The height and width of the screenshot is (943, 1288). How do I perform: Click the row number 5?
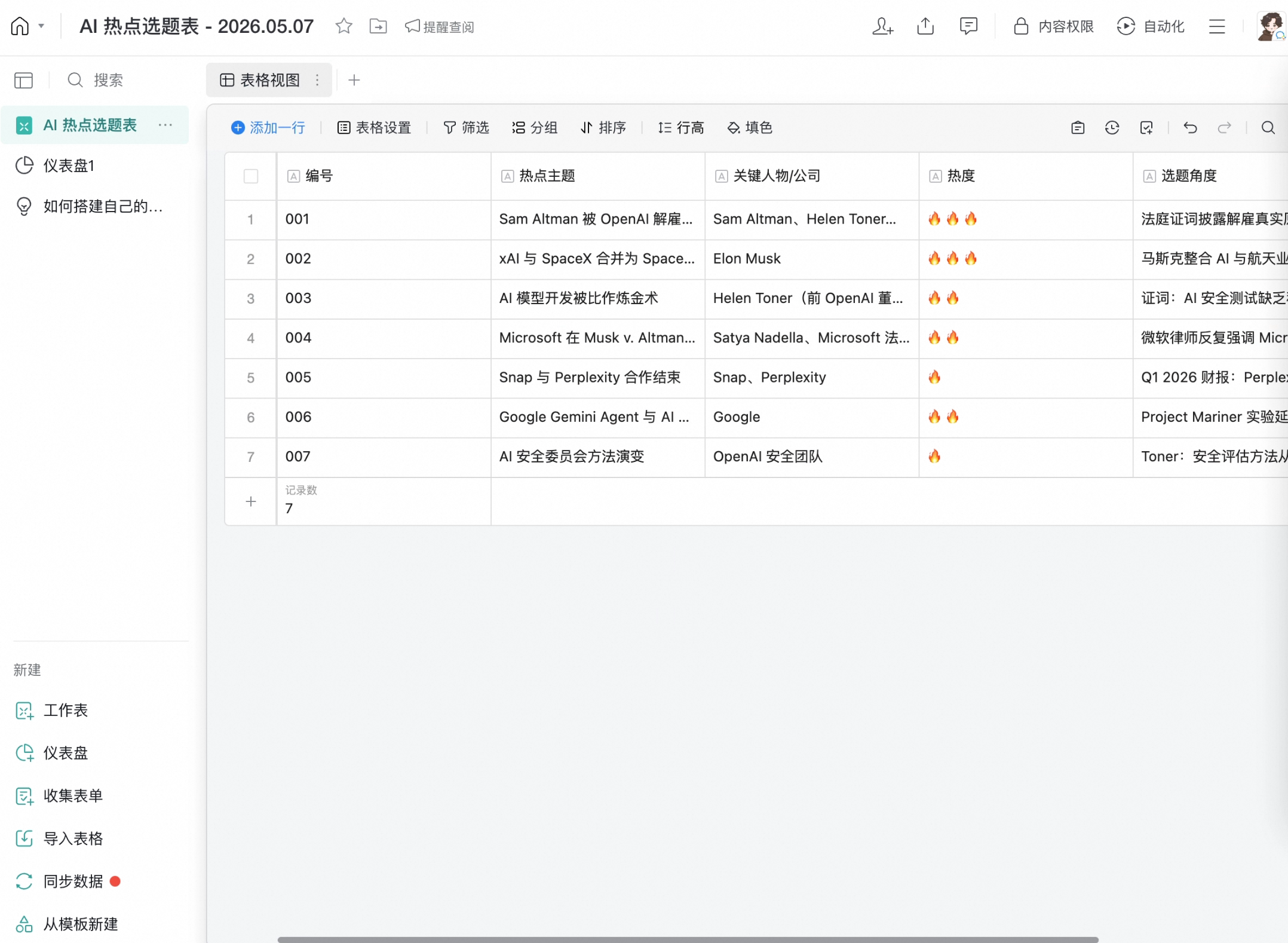click(251, 378)
